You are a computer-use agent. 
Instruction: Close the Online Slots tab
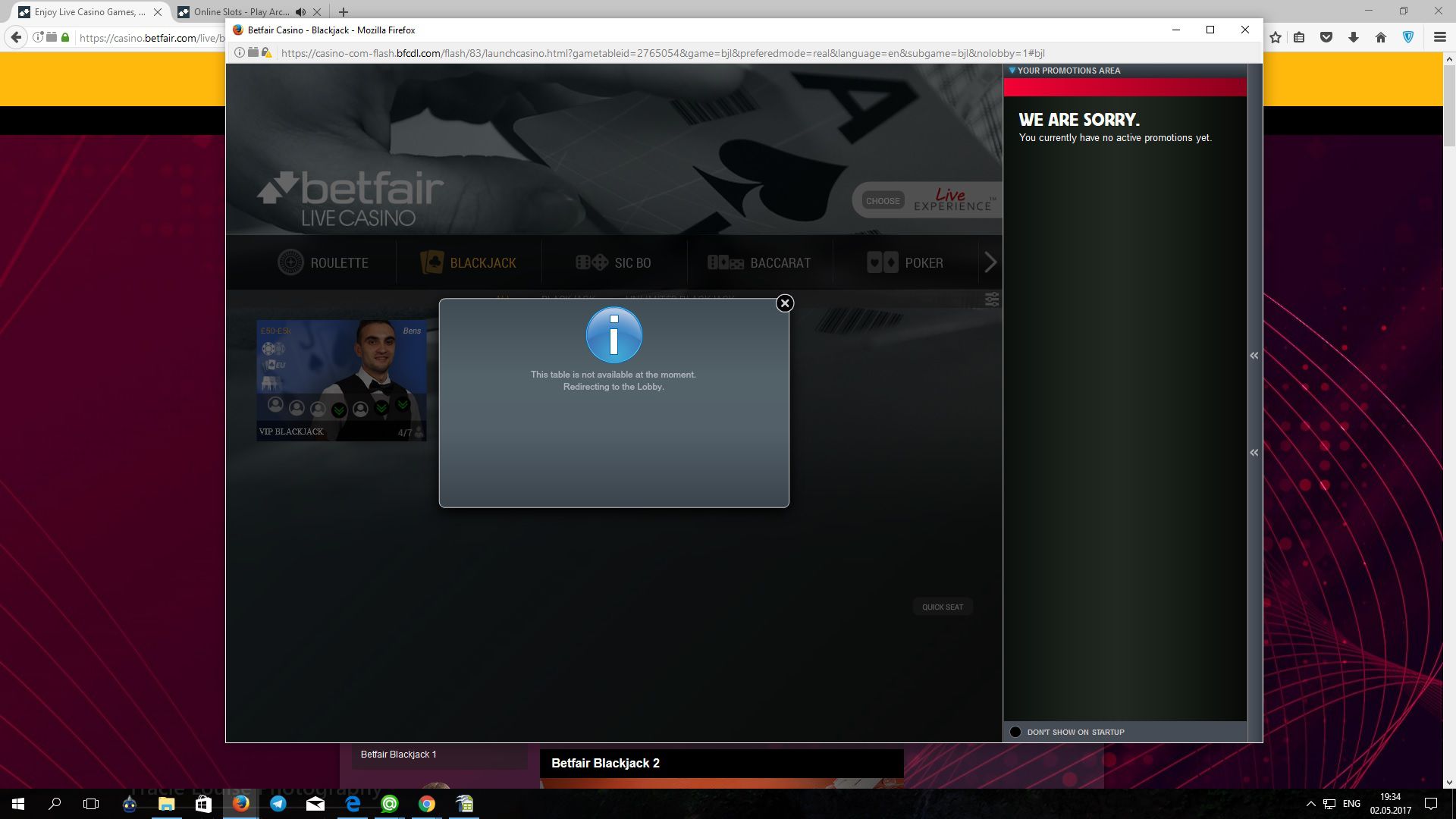click(x=317, y=12)
